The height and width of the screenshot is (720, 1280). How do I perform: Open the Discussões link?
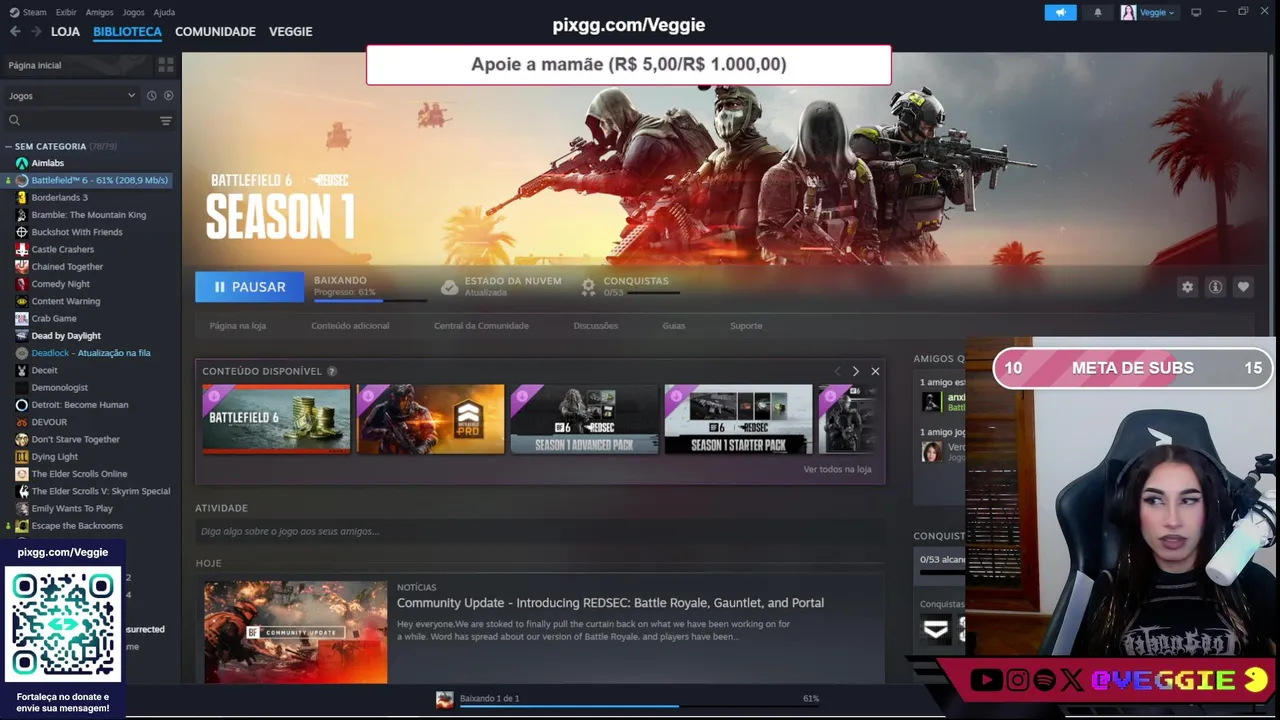pyautogui.click(x=595, y=326)
